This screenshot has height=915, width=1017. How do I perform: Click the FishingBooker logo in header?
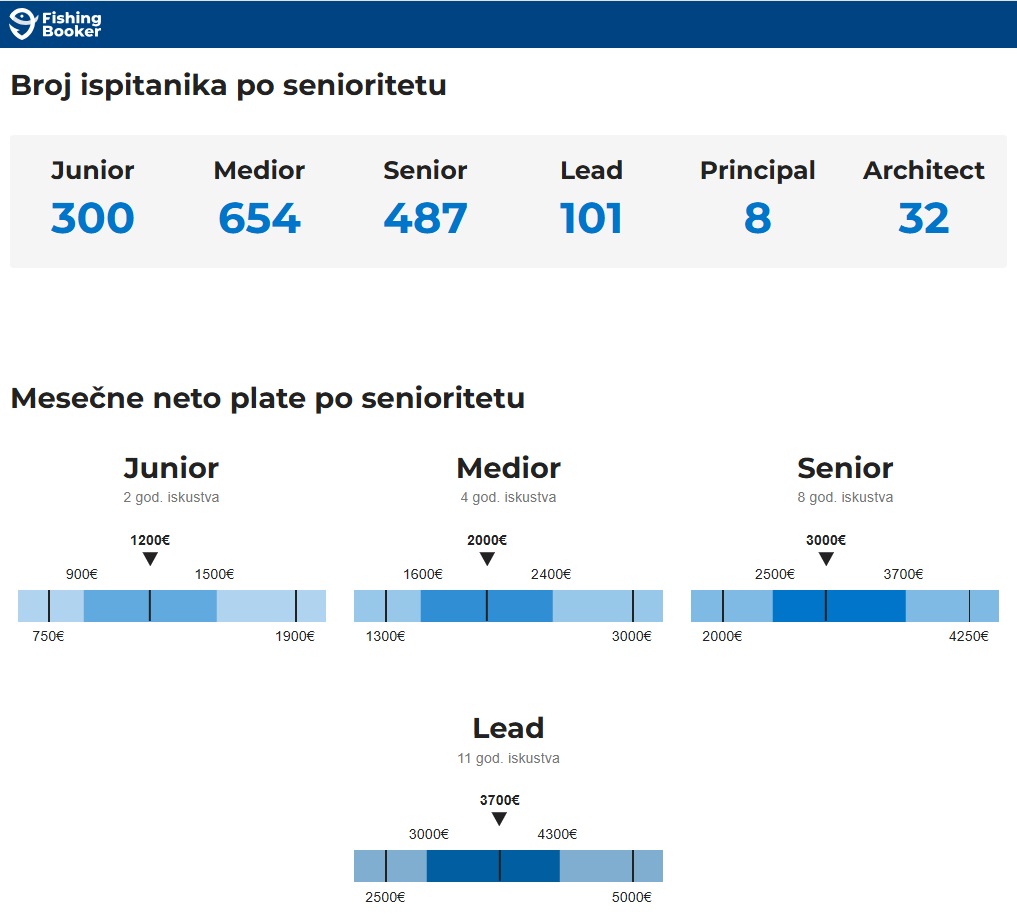[55, 24]
